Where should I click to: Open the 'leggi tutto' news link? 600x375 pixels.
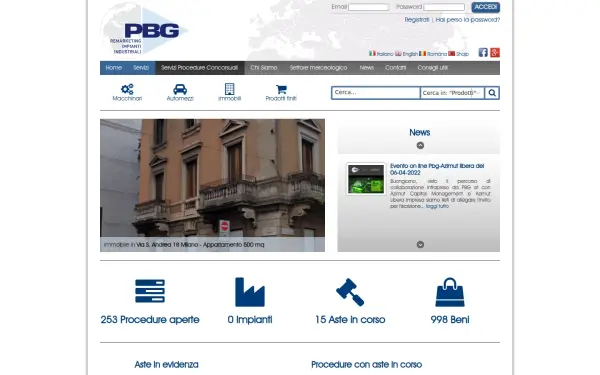coord(437,206)
